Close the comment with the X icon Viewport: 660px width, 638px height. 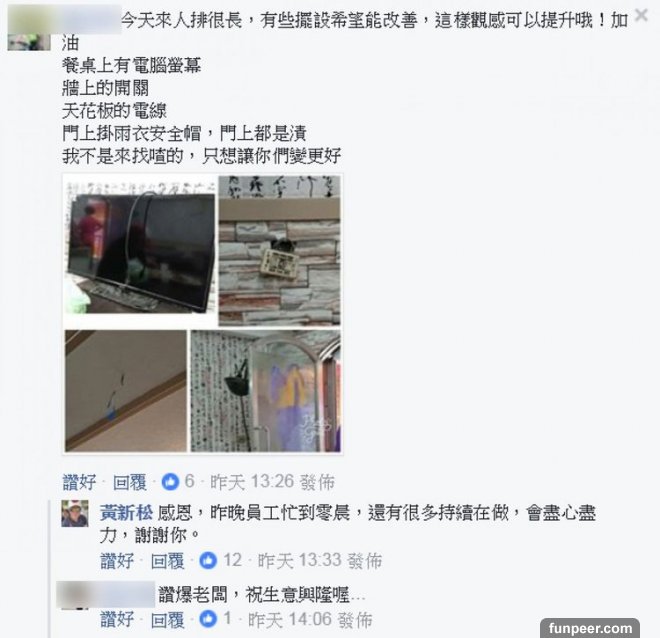coord(641,15)
